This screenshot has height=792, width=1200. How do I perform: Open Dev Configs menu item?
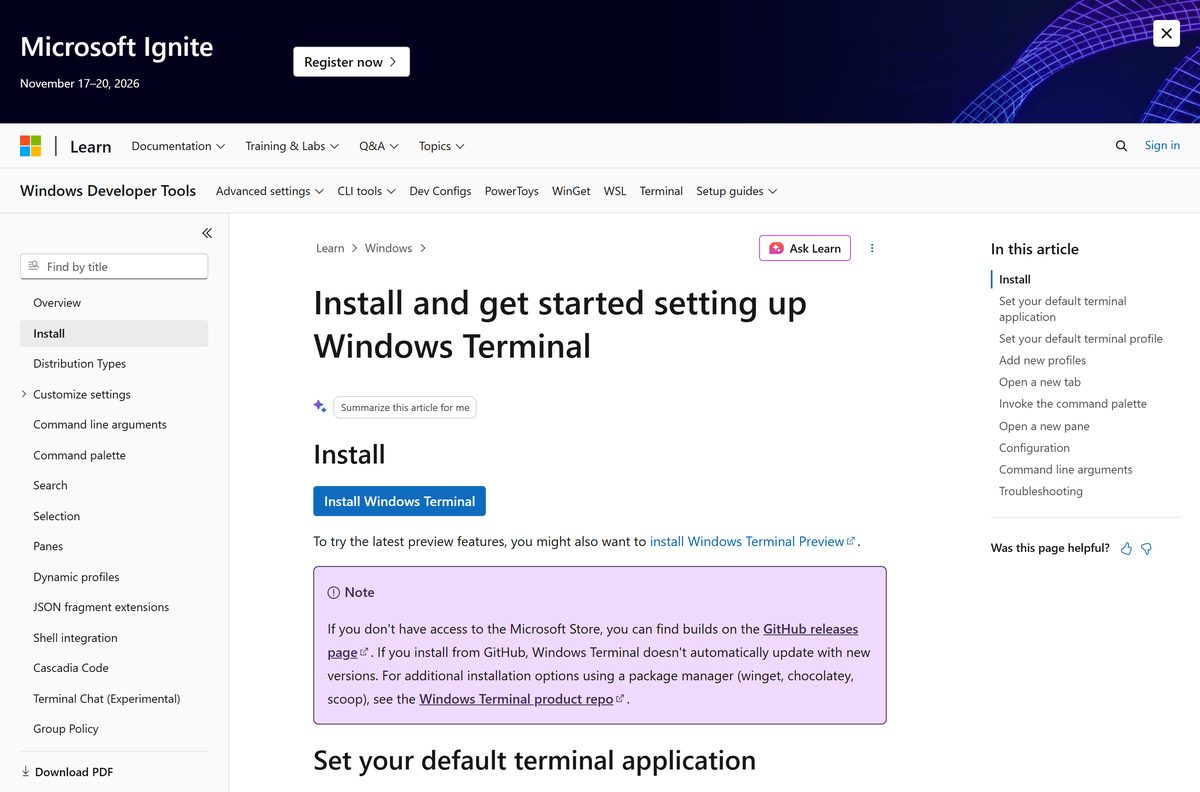(440, 191)
